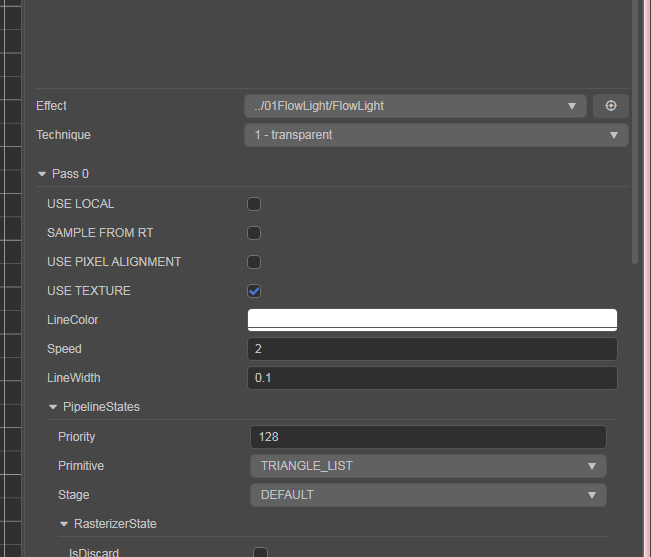Image resolution: width=651 pixels, height=557 pixels.
Task: Collapse the PipelineStates section
Action: pos(53,408)
